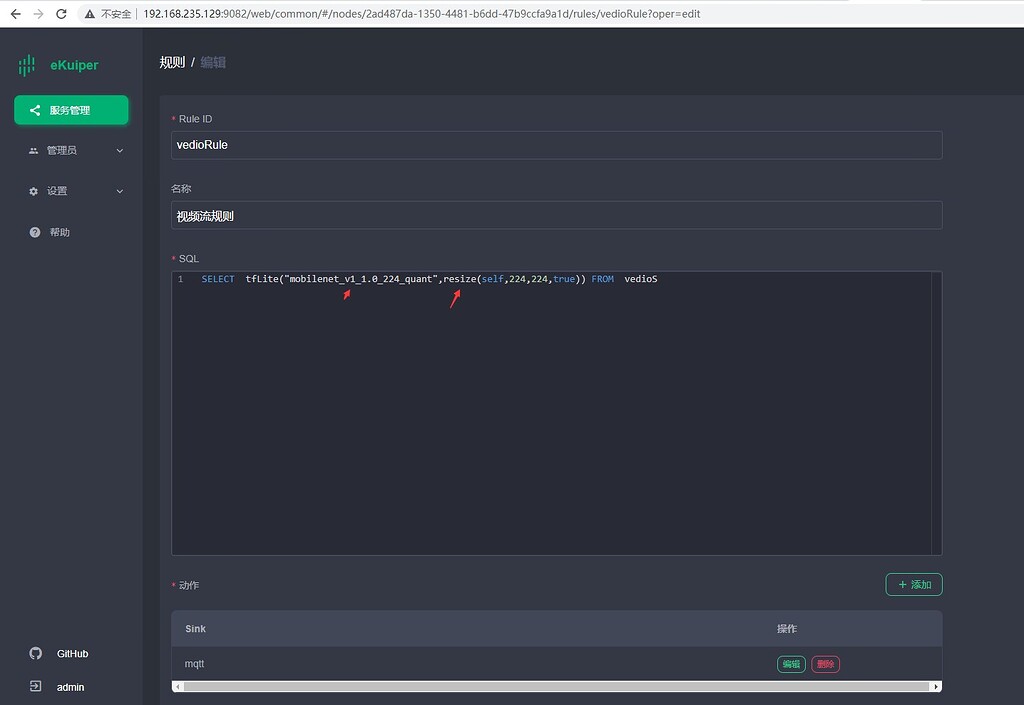Click the admin logout icon
The image size is (1024, 705).
tap(36, 687)
